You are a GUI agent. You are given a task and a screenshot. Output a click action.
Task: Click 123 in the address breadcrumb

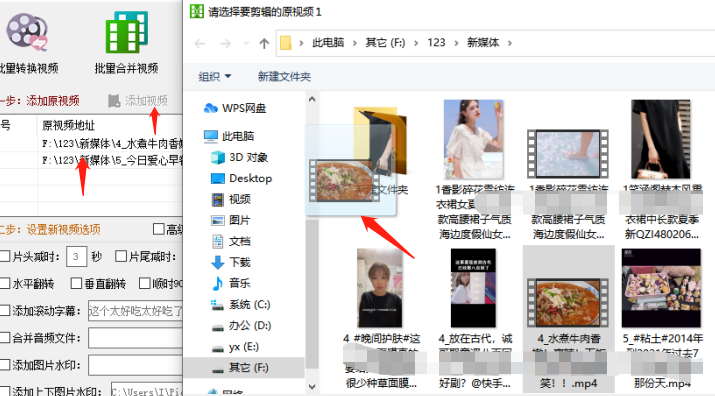(x=436, y=43)
